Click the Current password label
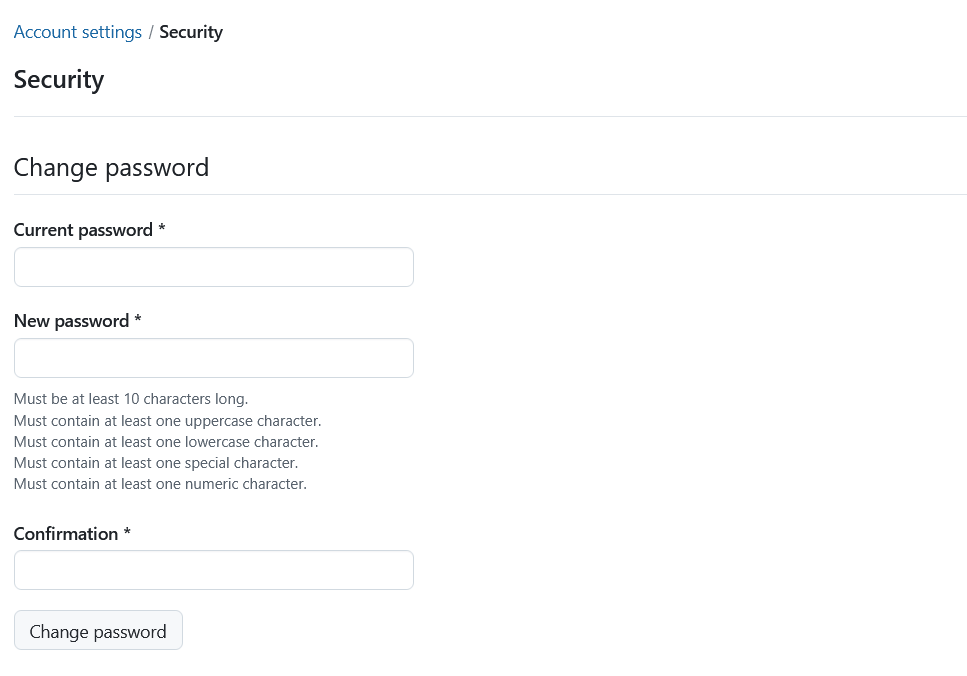967x676 pixels. click(83, 230)
